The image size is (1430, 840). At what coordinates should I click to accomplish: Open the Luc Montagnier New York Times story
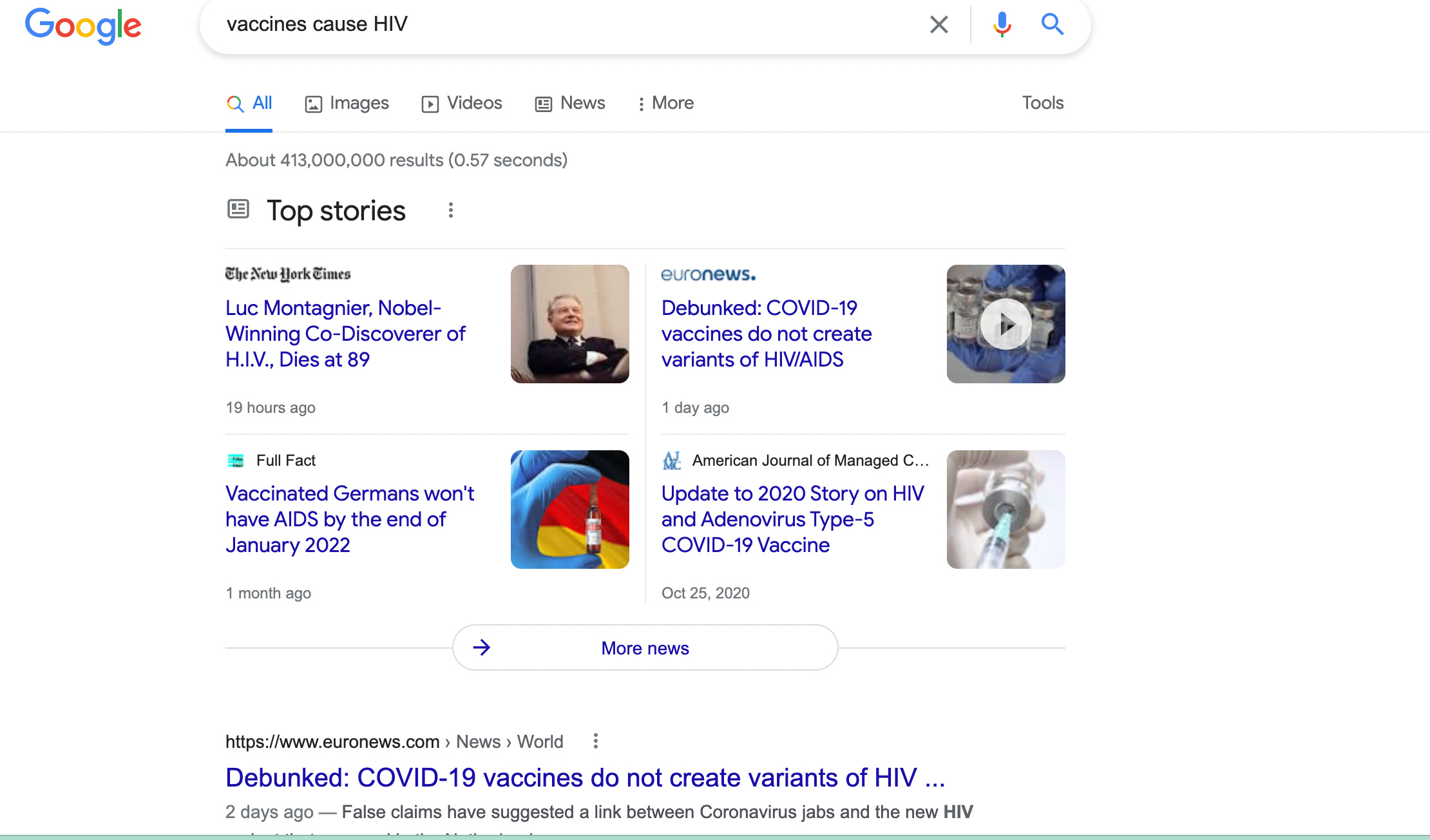345,334
